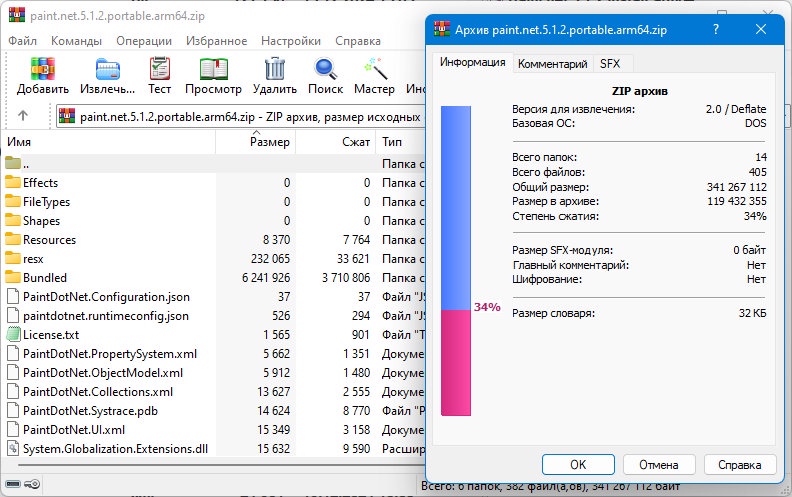Open the Избранное menu
Image resolution: width=792 pixels, height=497 pixels.
216,40
